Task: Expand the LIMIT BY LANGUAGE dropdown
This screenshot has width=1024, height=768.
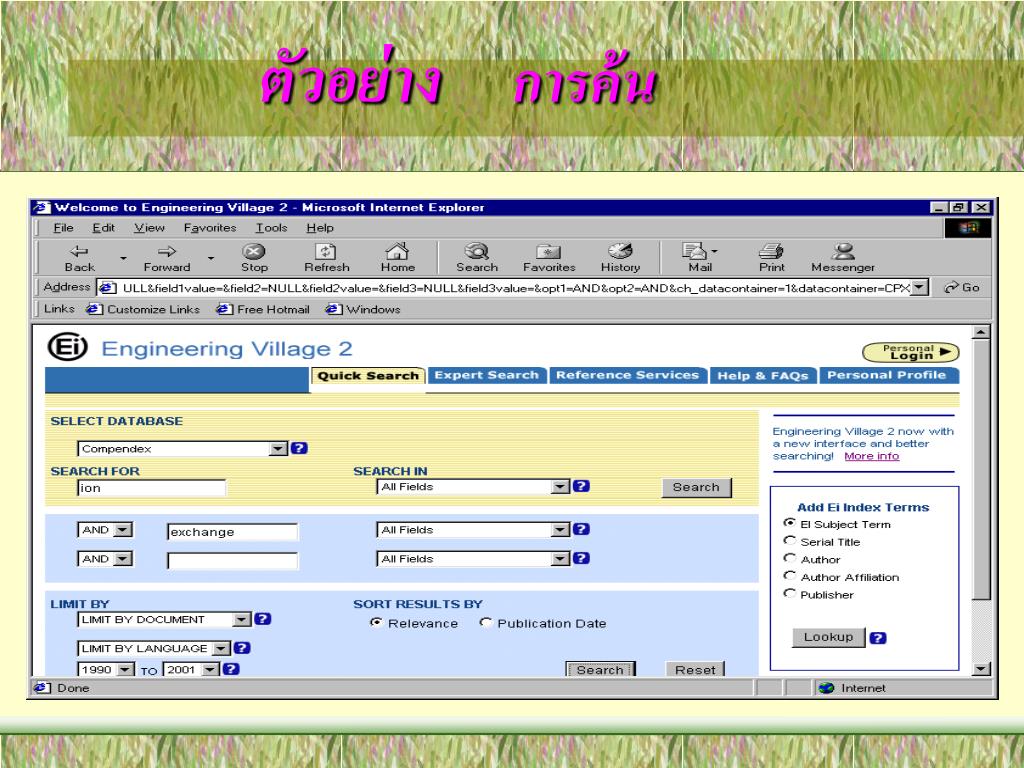Action: [222, 648]
